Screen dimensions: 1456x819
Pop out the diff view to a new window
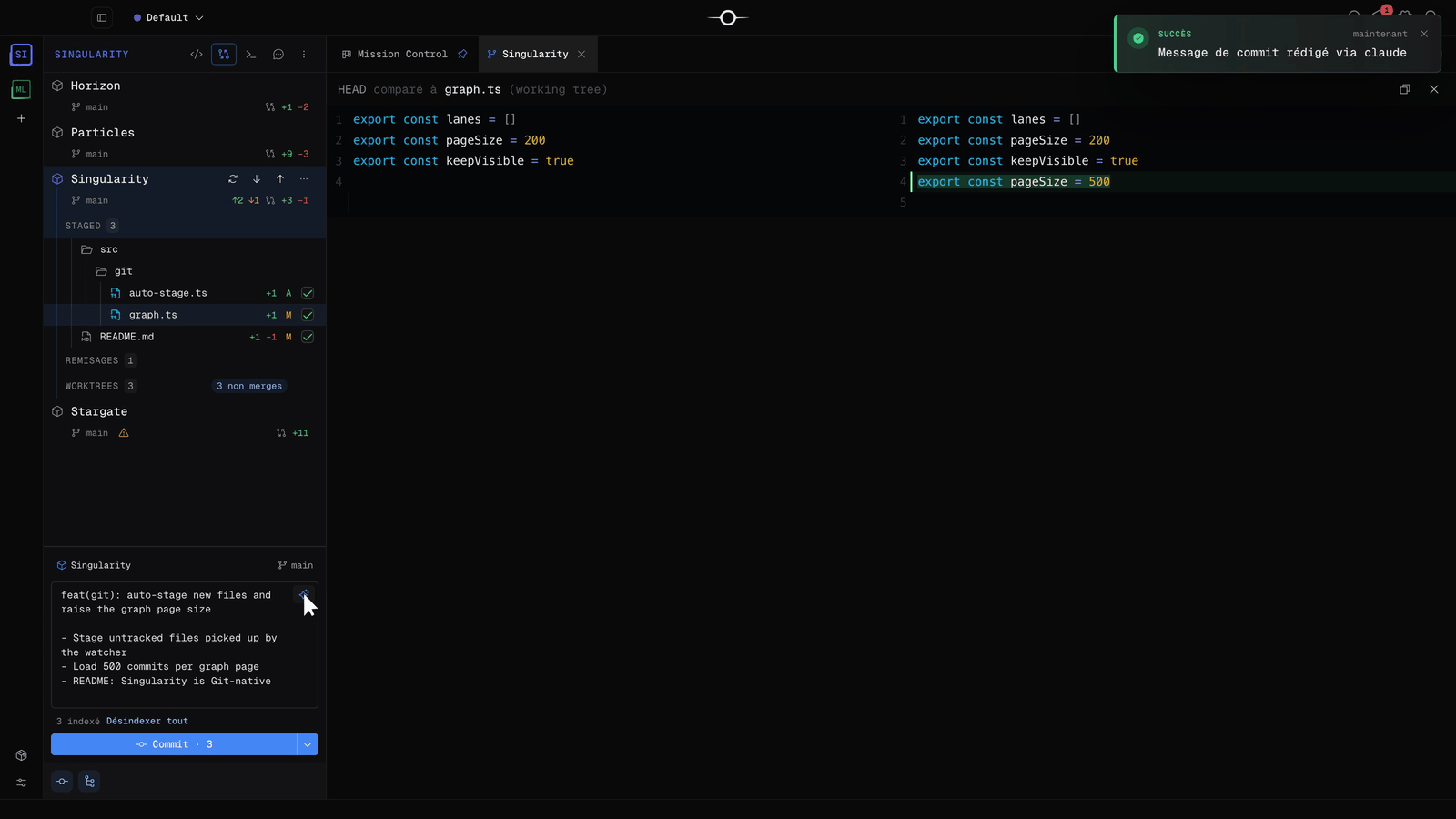click(x=1405, y=89)
